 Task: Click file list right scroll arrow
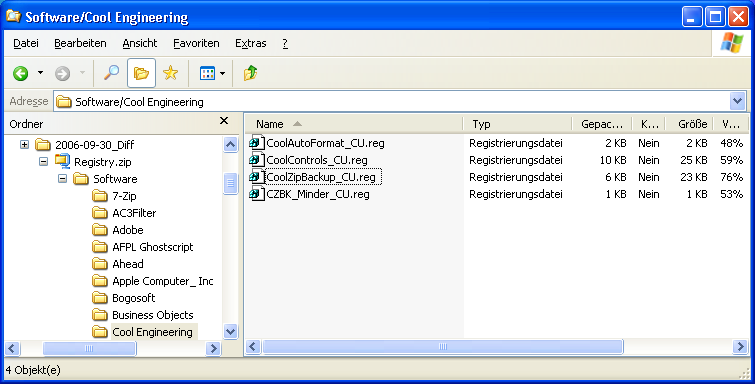pyautogui.click(x=741, y=346)
